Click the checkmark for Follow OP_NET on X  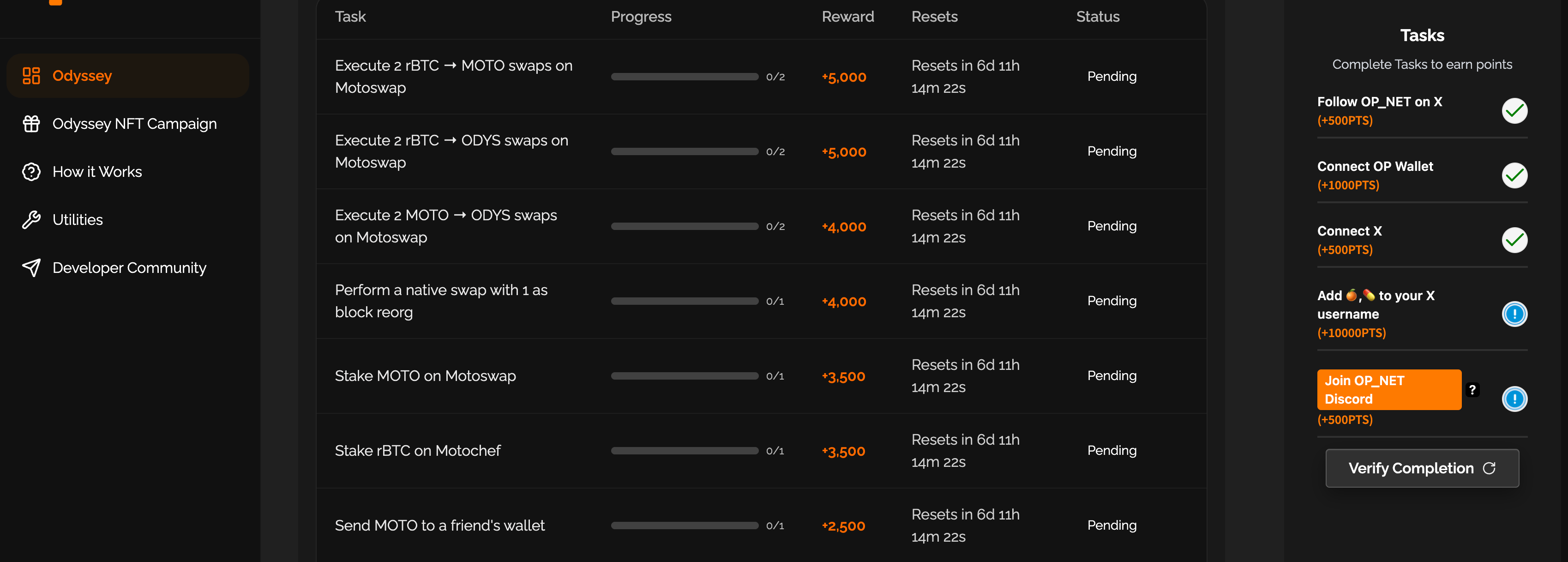[x=1514, y=111]
